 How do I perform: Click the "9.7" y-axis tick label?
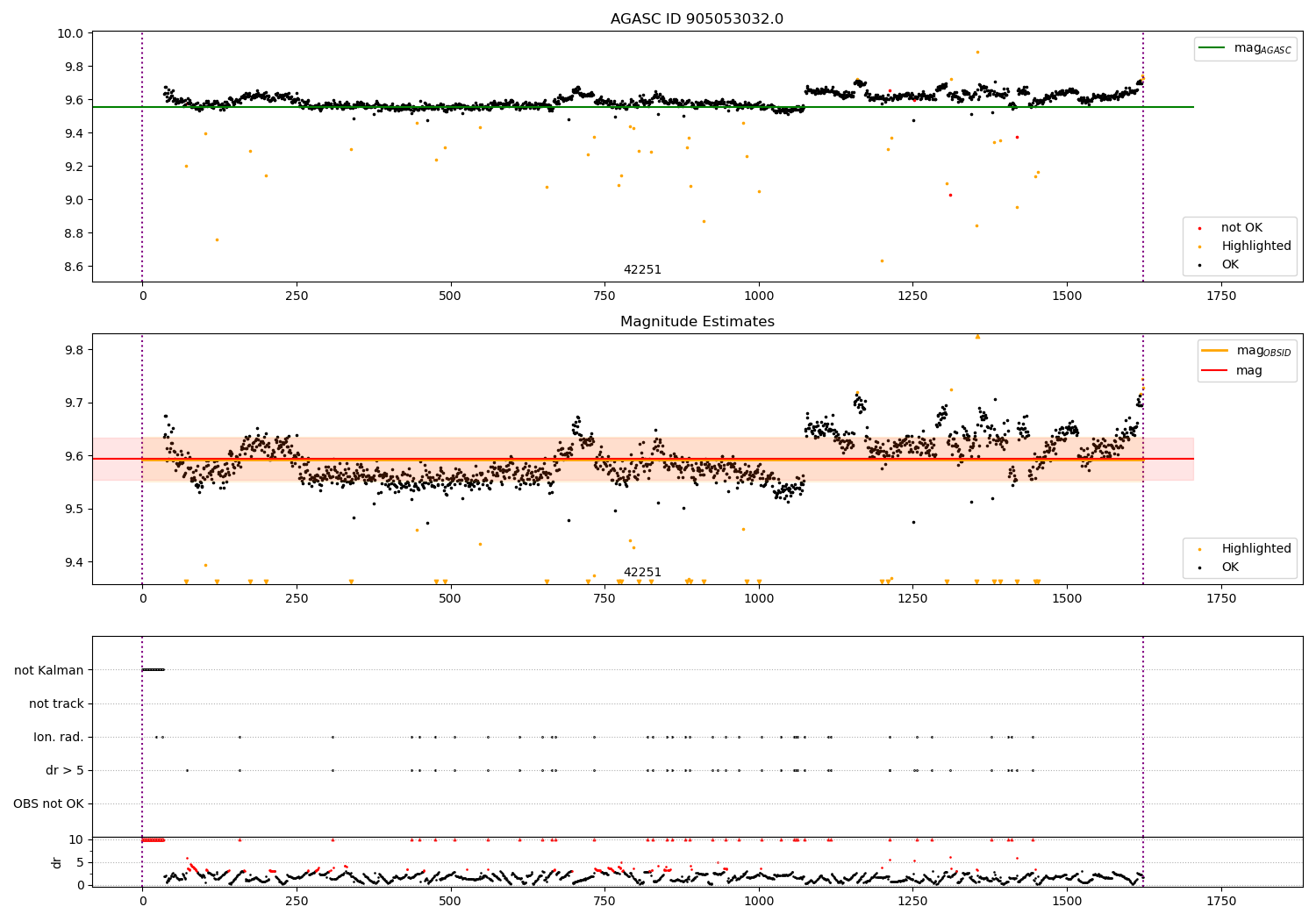[x=75, y=403]
